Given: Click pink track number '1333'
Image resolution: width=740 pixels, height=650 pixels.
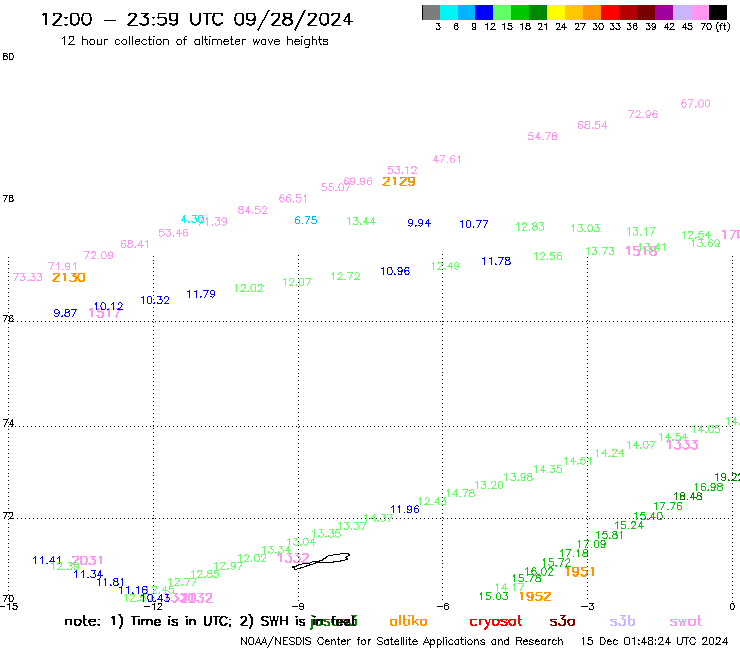Looking at the screenshot, I should (x=682, y=445).
